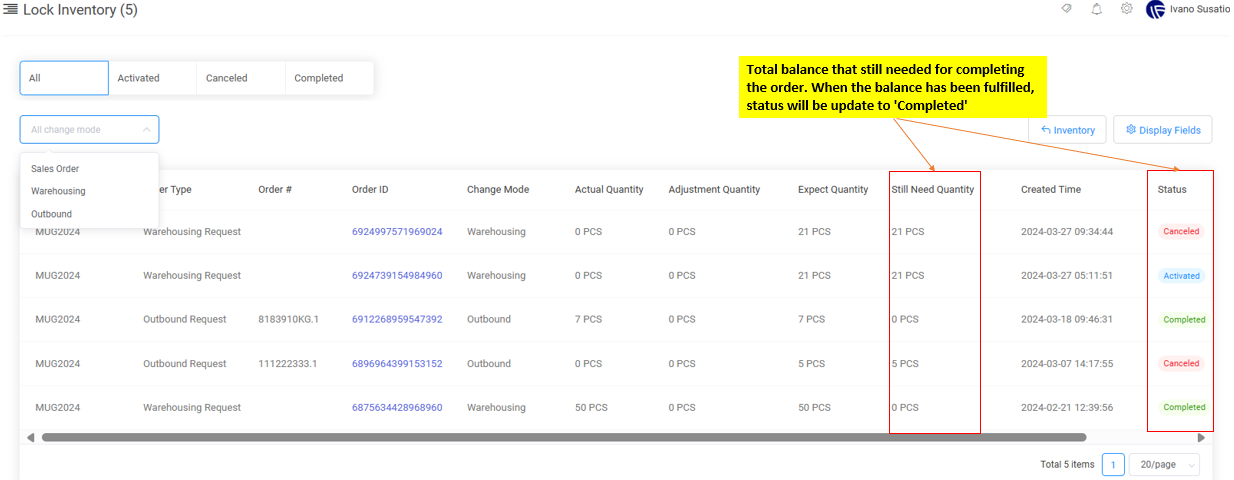The height and width of the screenshot is (480, 1234).
Task: Open order ID 6924997571969024
Action: click(397, 231)
